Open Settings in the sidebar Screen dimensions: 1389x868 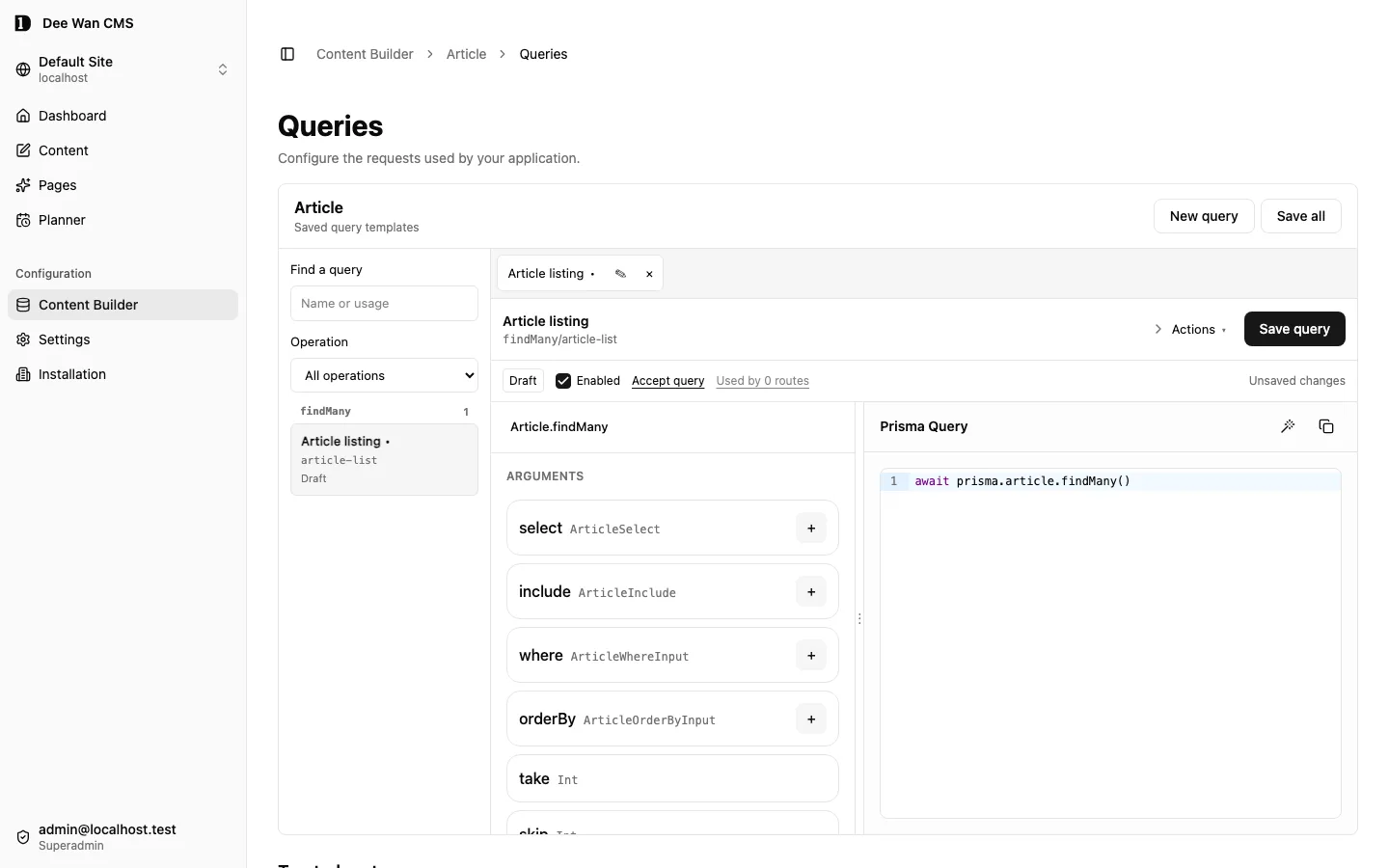(x=123, y=339)
